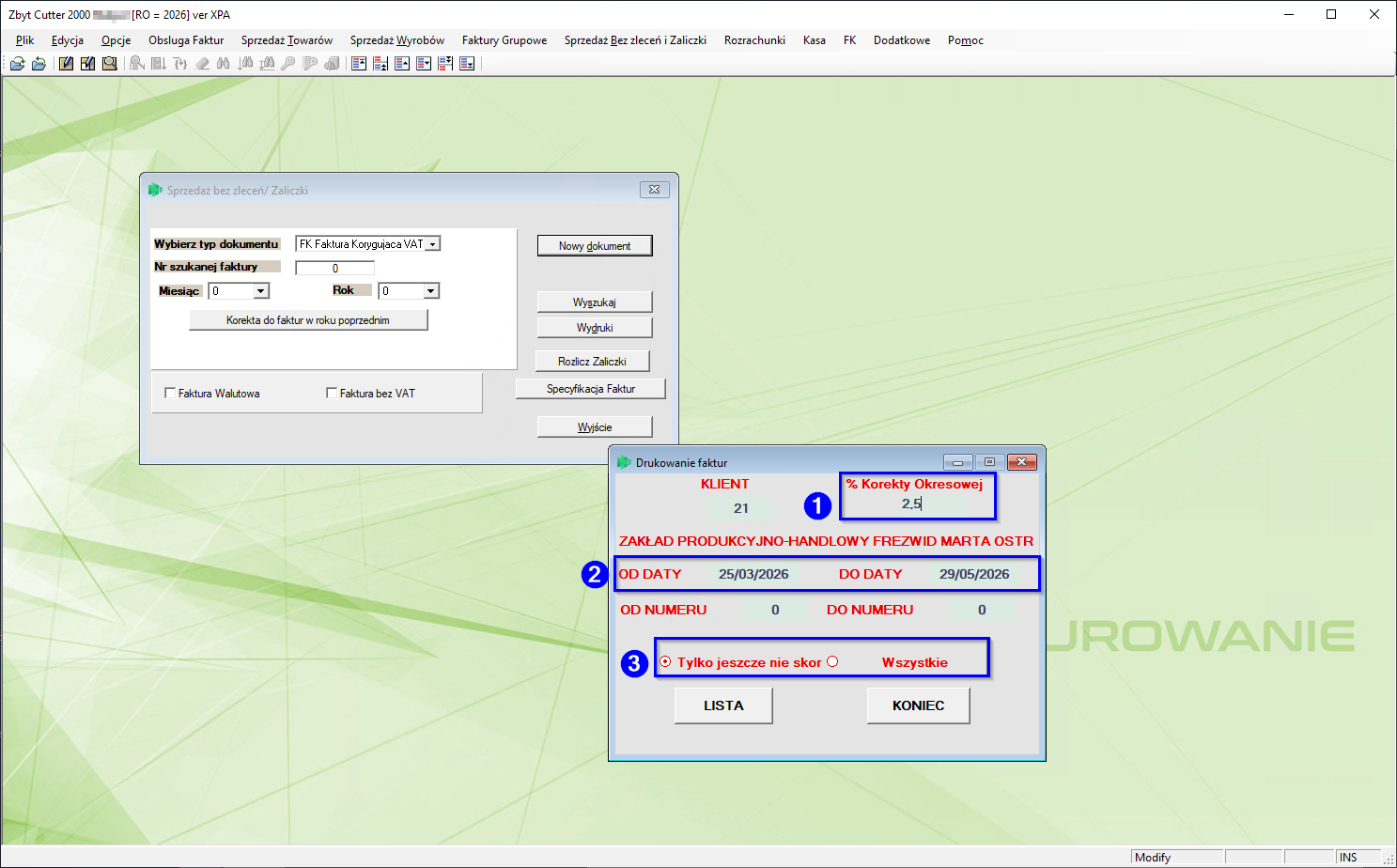Click the first folder icon in the toolbar
Viewport: 1397px width, 868px height.
tap(17, 64)
